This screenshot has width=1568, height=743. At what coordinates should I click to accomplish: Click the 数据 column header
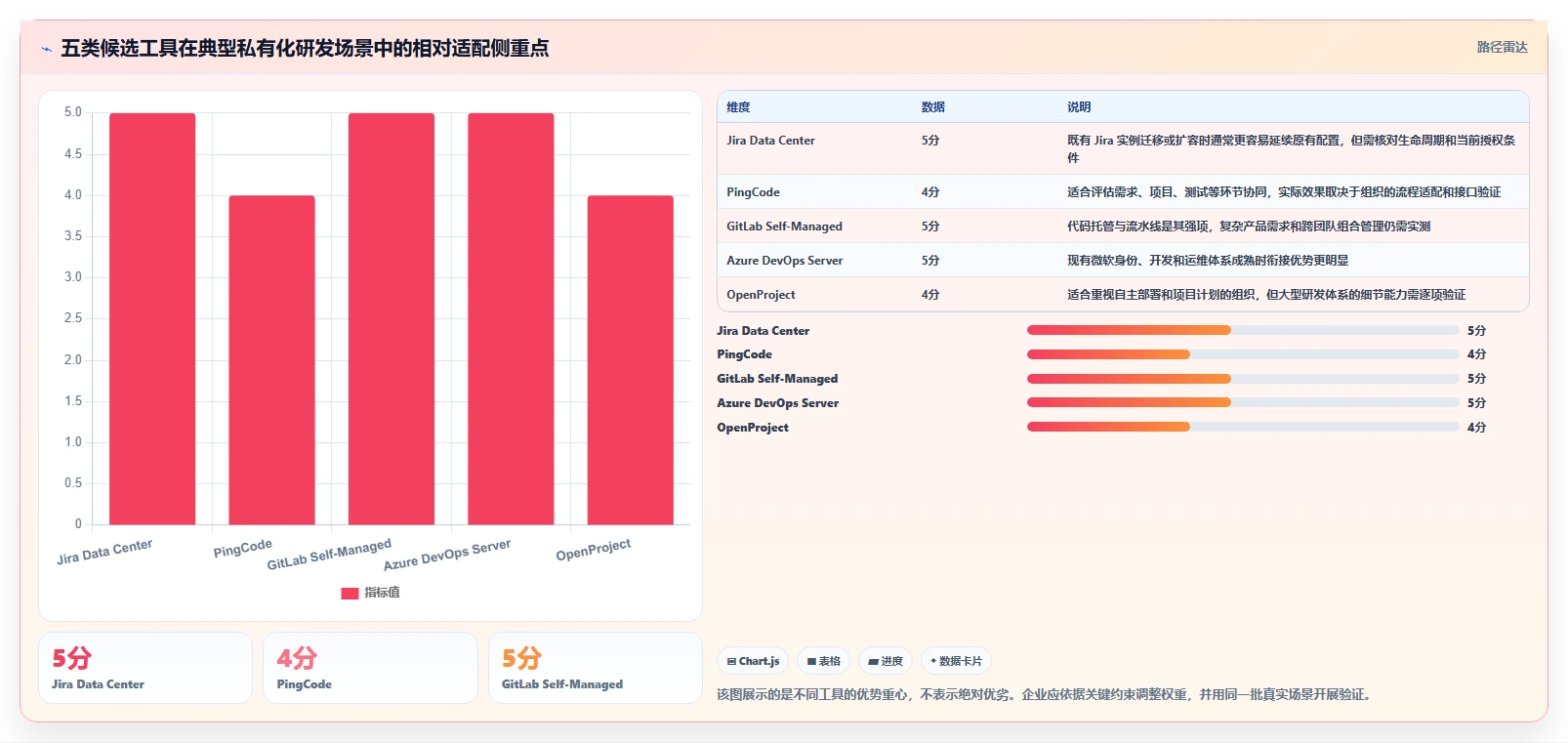pos(932,107)
